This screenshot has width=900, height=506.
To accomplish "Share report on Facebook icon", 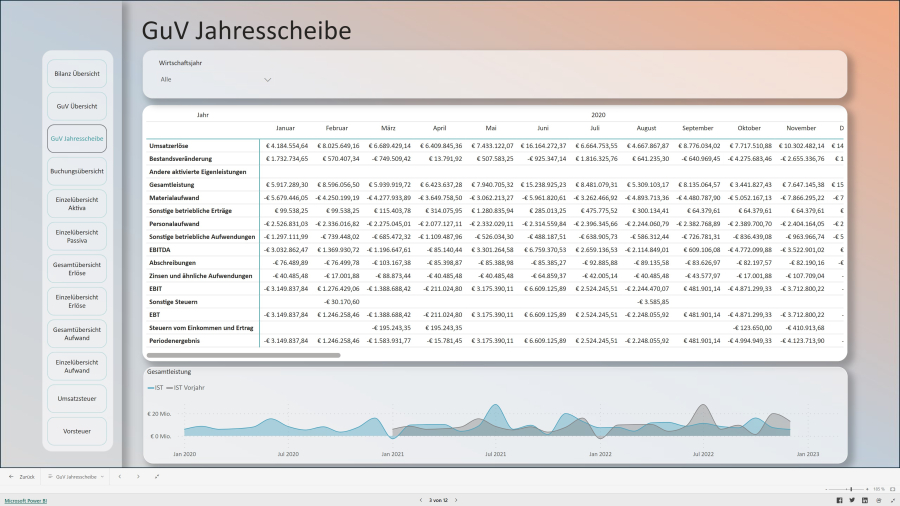I will coord(839,499).
